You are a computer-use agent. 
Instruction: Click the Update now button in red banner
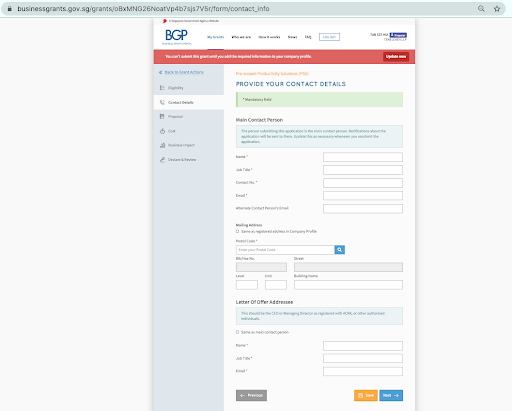pyautogui.click(x=396, y=57)
